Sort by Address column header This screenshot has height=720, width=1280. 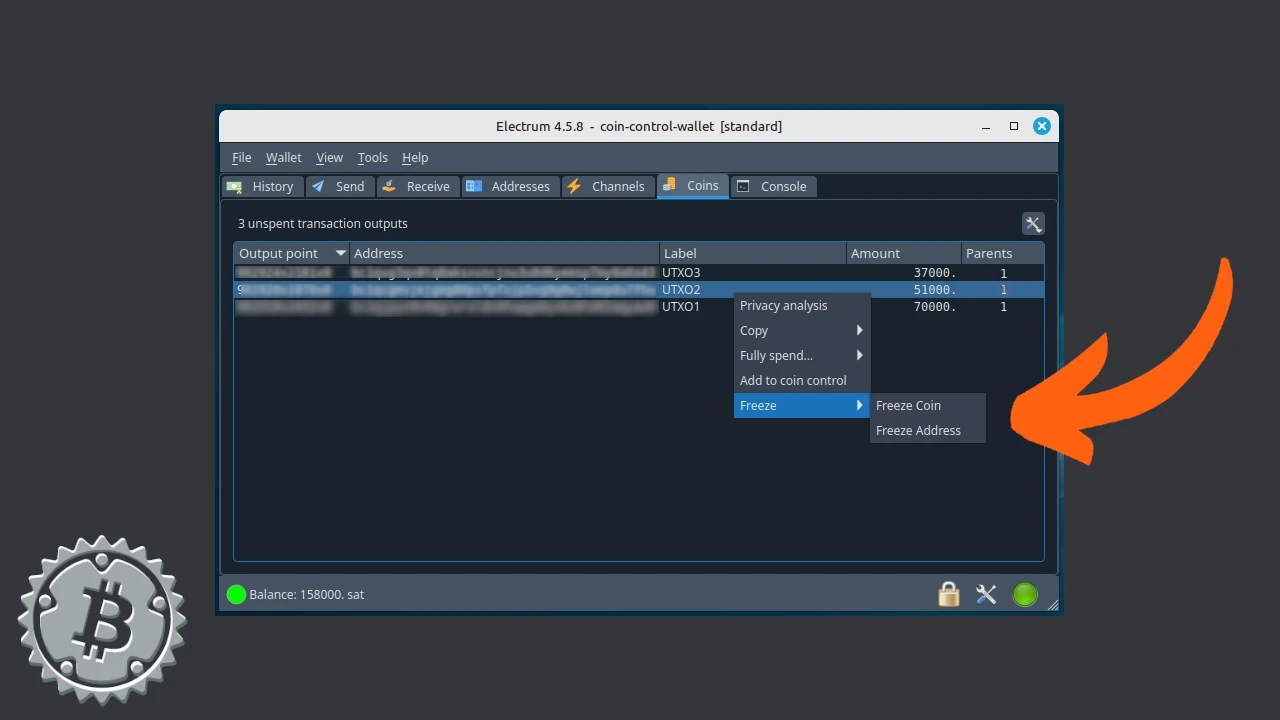pyautogui.click(x=504, y=254)
